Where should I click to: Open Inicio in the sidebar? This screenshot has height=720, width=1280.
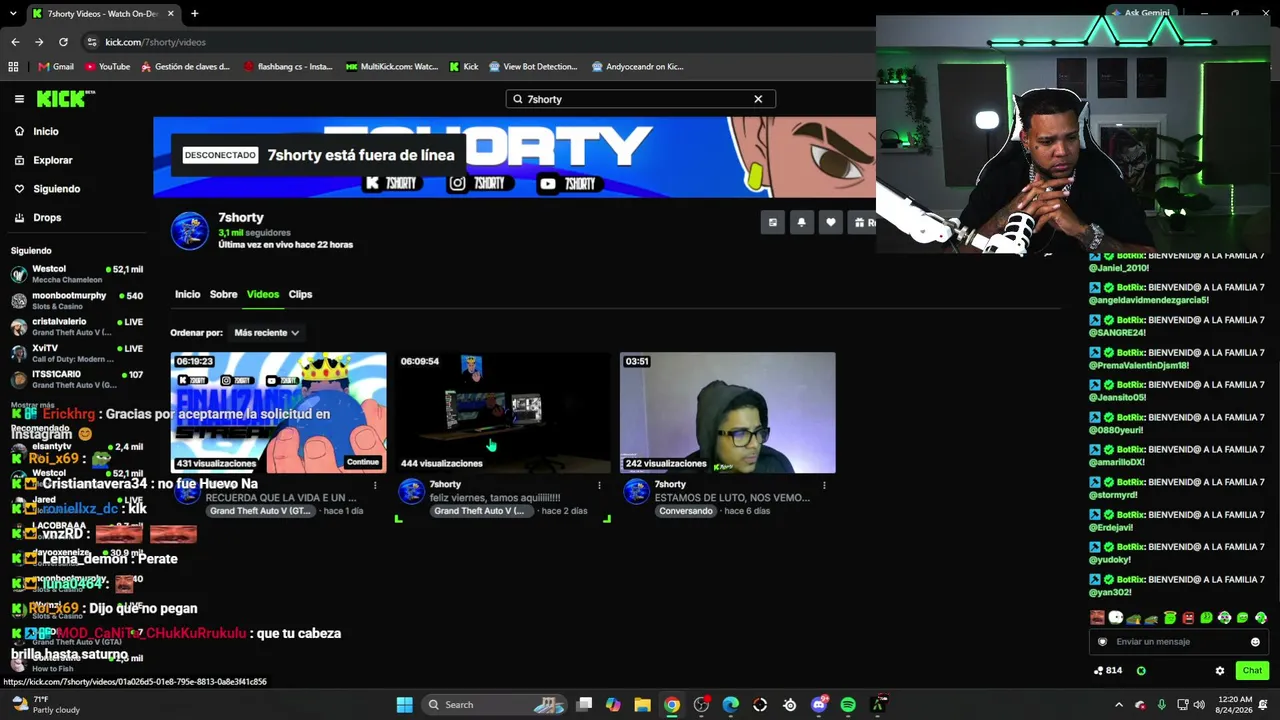point(46,131)
